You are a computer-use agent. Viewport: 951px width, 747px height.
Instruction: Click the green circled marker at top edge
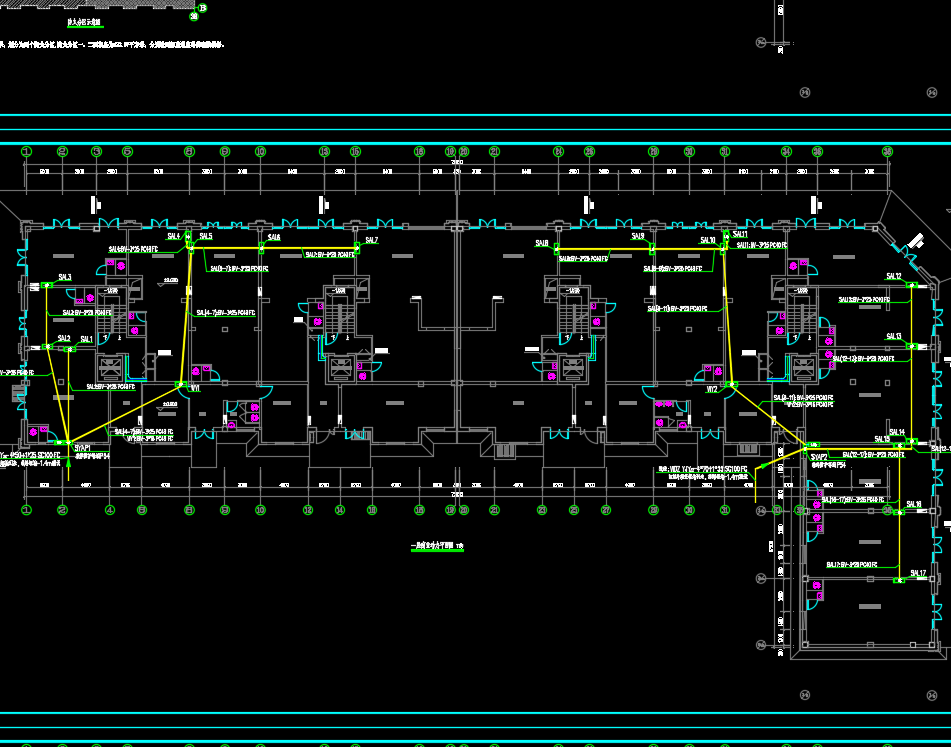[x=202, y=9]
